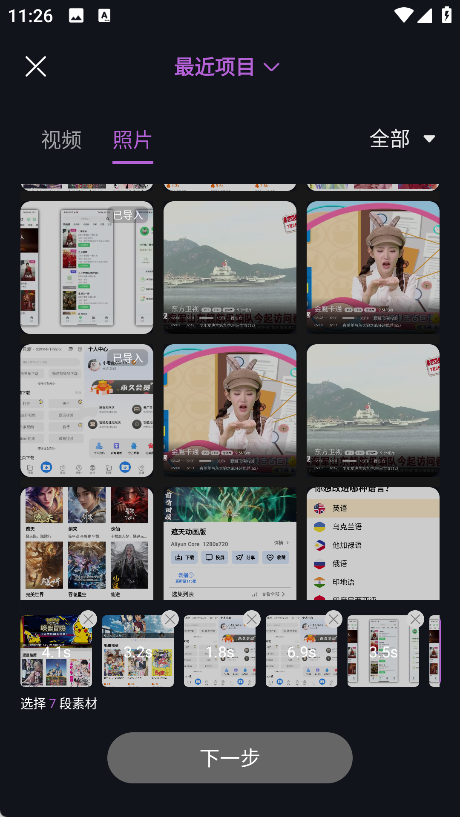Select the 照片 tab
This screenshot has height=817, width=460.
[132, 140]
